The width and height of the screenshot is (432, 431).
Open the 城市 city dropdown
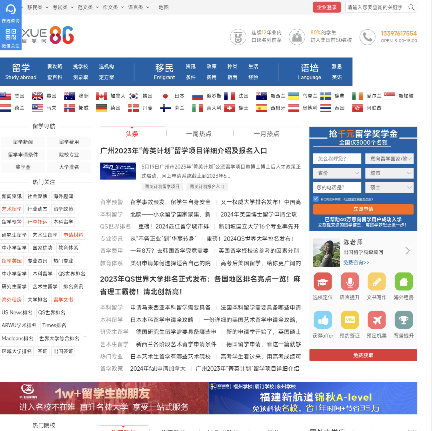click(389, 173)
